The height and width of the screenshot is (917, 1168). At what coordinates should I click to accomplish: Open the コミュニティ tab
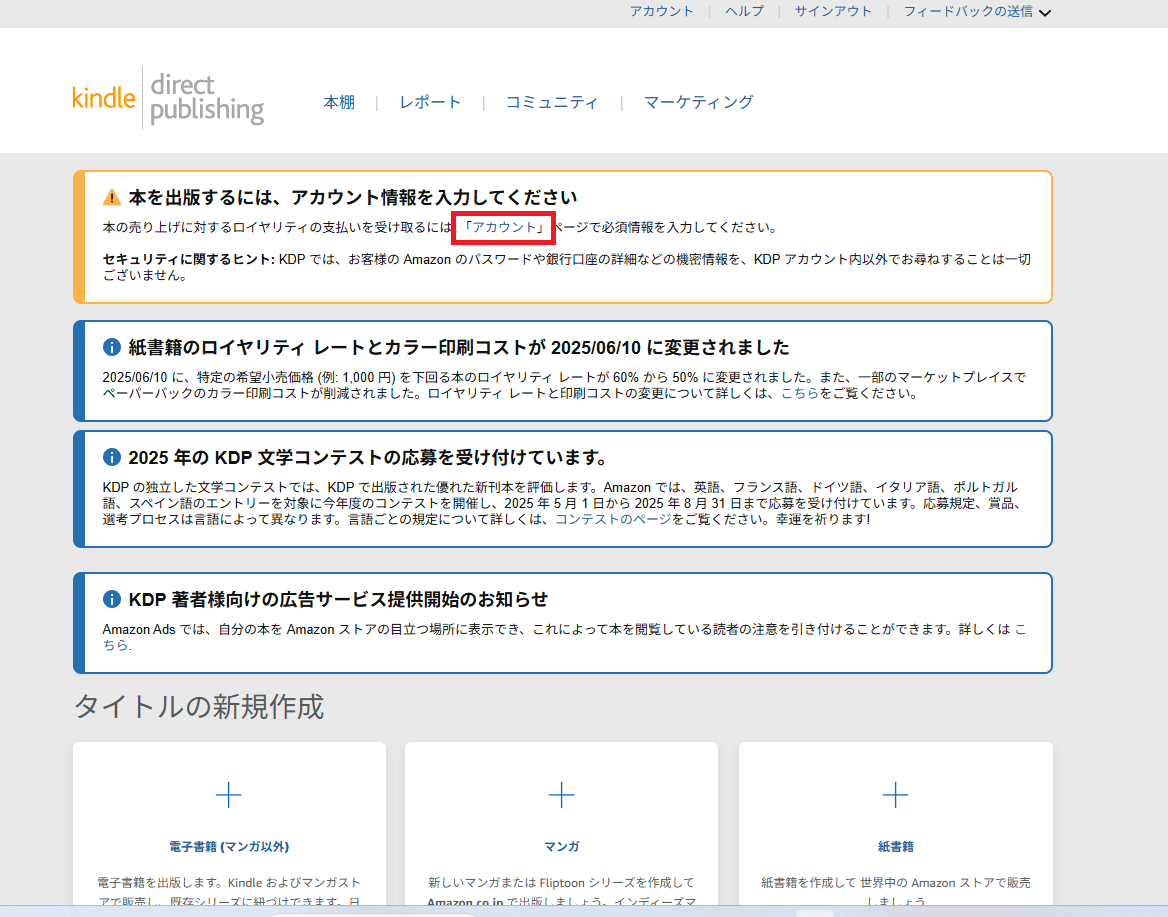click(x=551, y=102)
